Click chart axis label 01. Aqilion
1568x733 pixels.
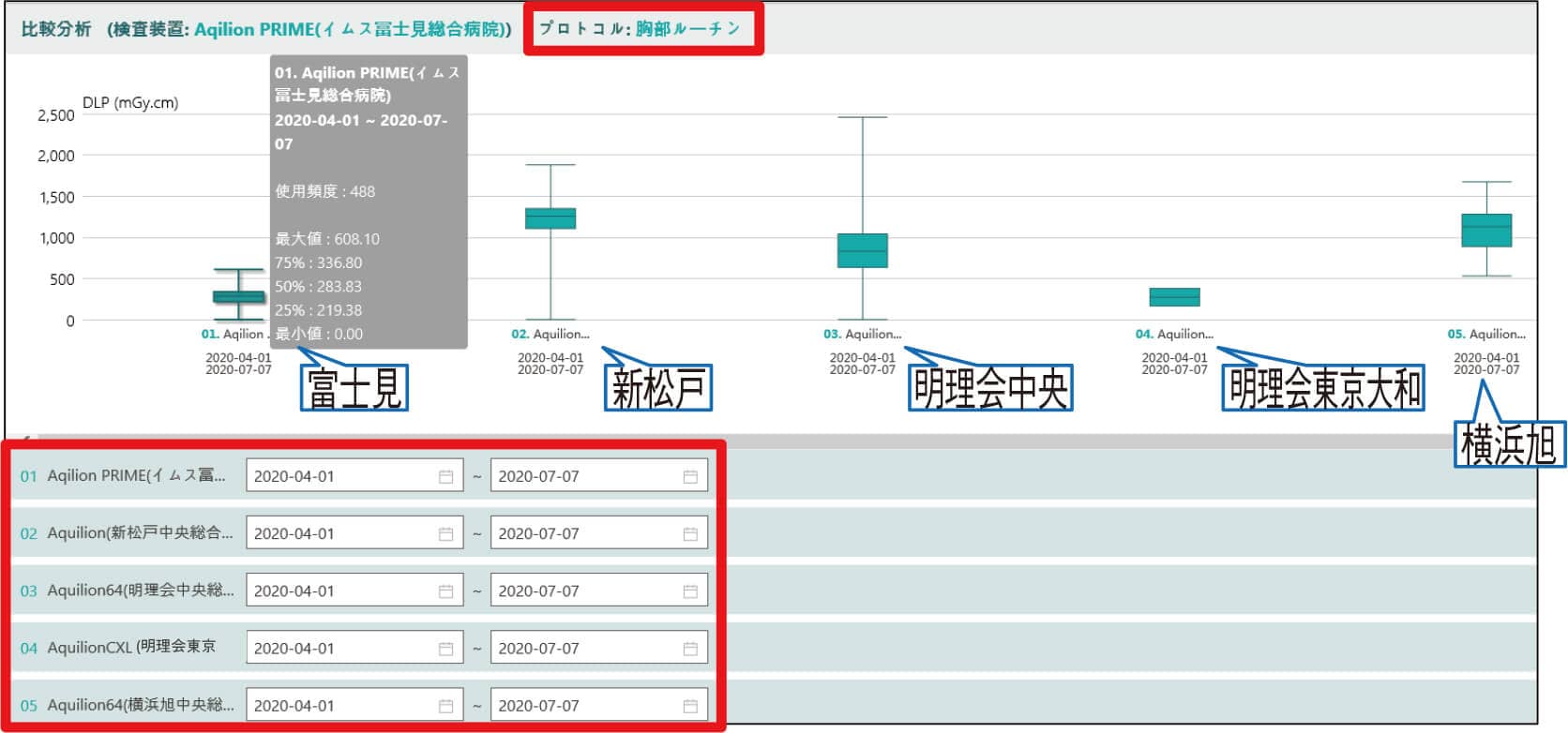(x=234, y=334)
